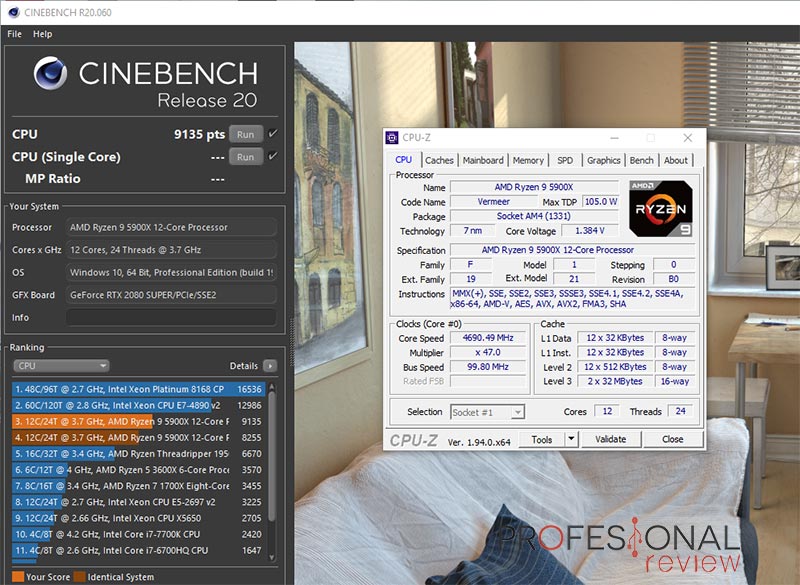This screenshot has width=800, height=585.
Task: Open the File menu in Cinebench
Action: click(x=14, y=34)
